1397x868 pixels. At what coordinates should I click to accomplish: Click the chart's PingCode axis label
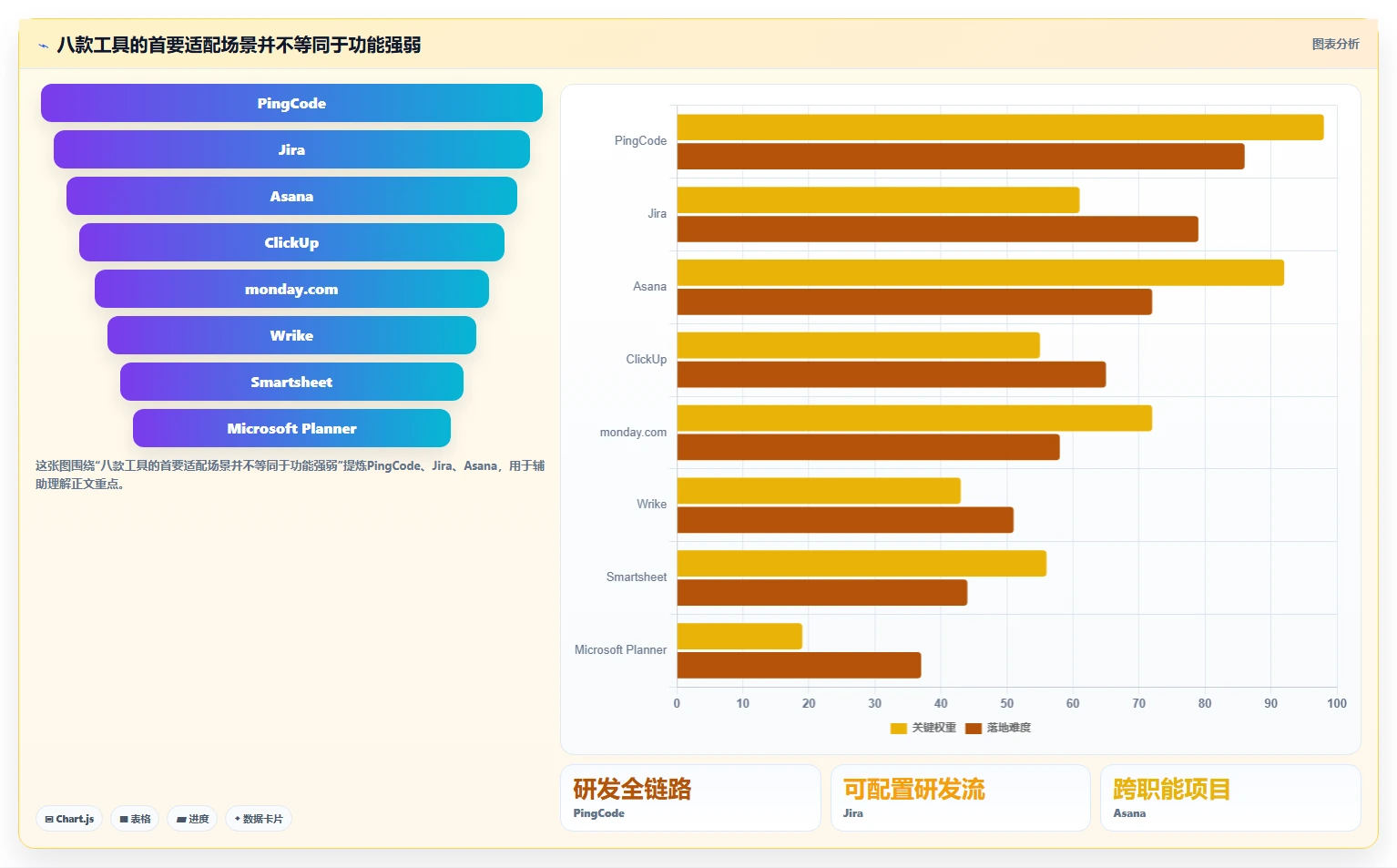tap(640, 141)
